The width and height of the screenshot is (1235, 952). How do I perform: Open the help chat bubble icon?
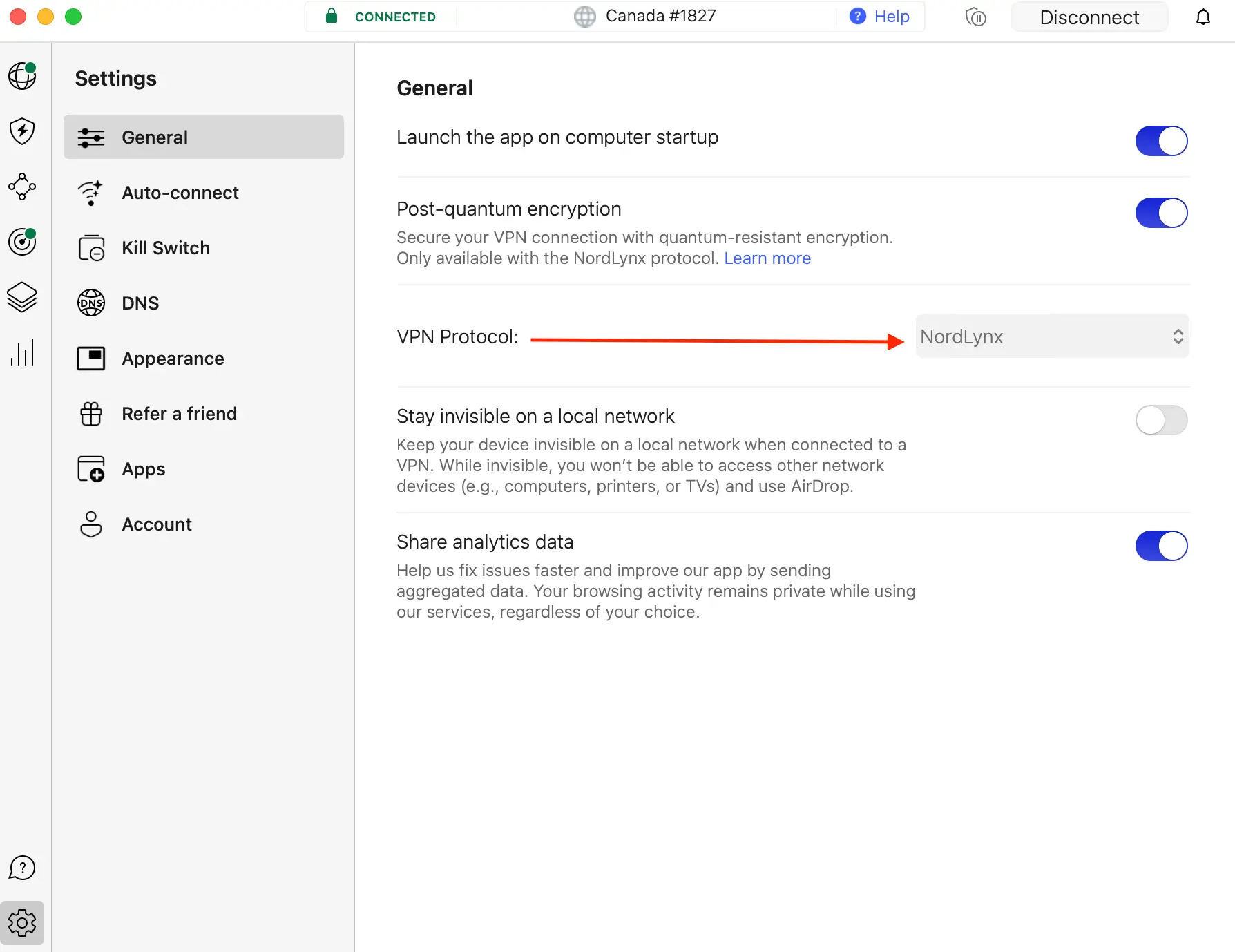point(22,868)
